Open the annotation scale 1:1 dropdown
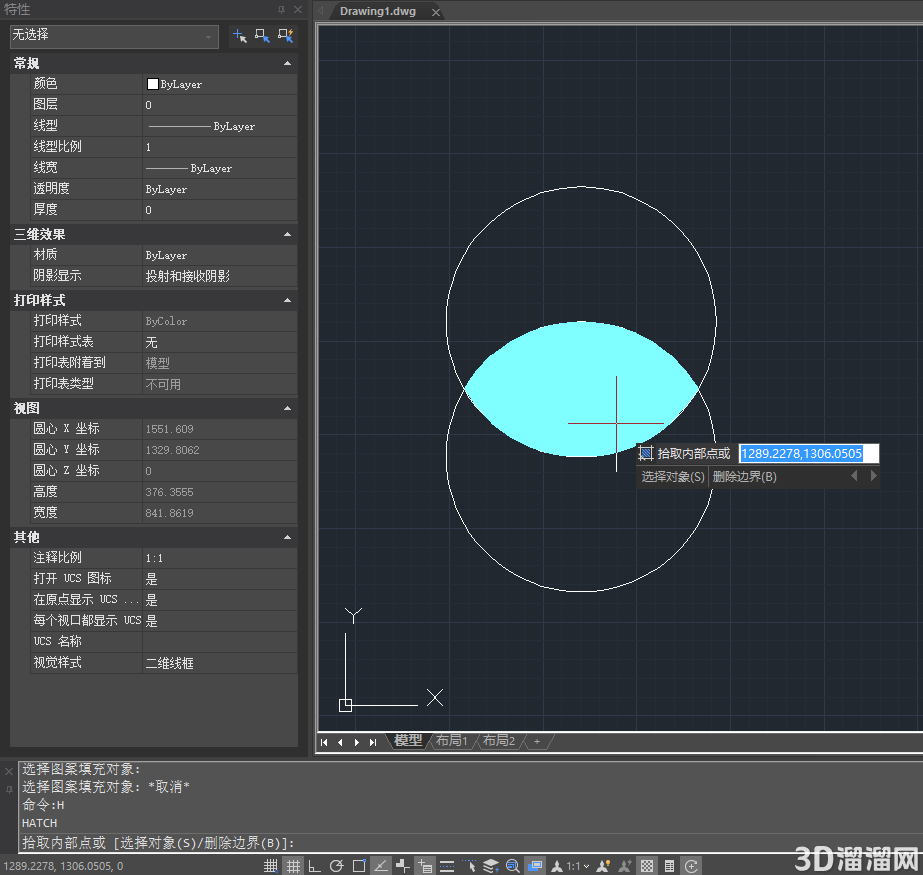This screenshot has width=923, height=875. pos(577,866)
